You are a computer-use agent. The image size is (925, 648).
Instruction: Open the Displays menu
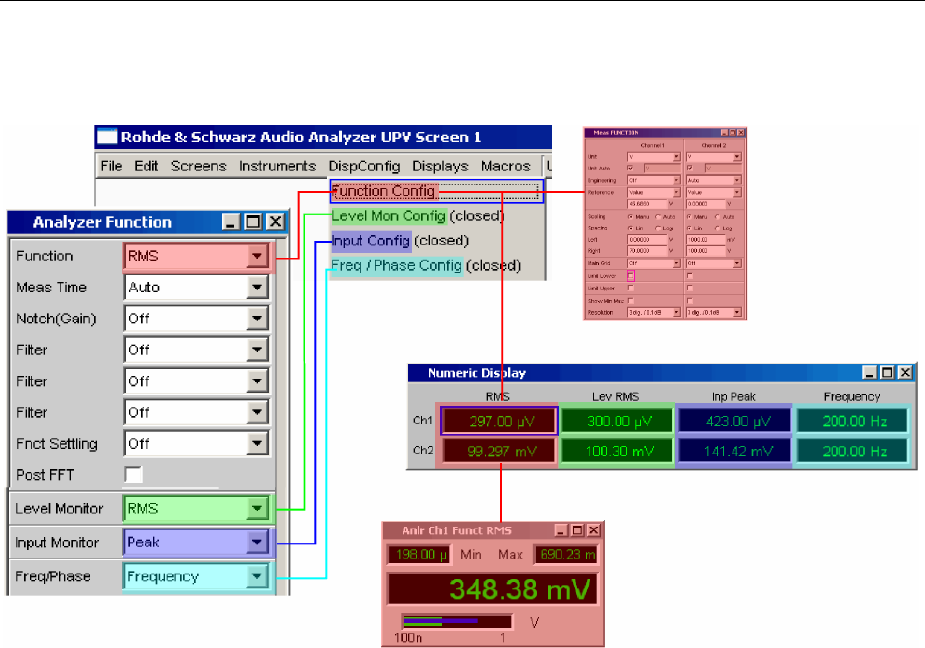pyautogui.click(x=440, y=166)
